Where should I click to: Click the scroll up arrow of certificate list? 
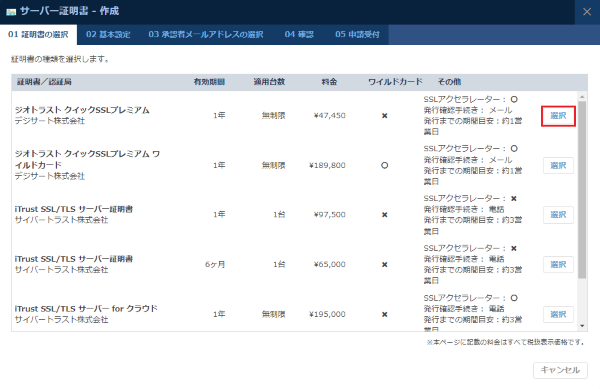coord(582,96)
